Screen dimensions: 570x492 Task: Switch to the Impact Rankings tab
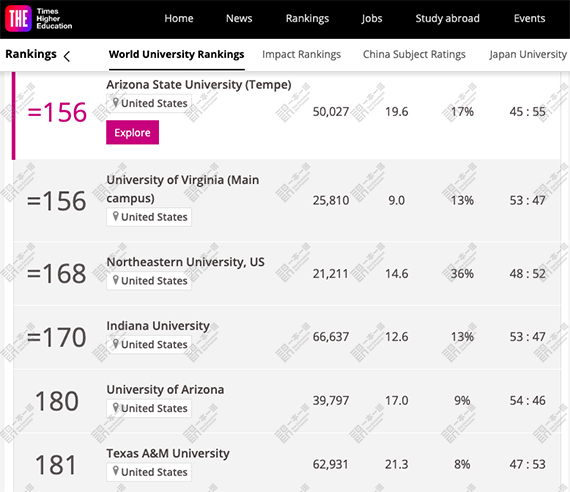click(301, 55)
